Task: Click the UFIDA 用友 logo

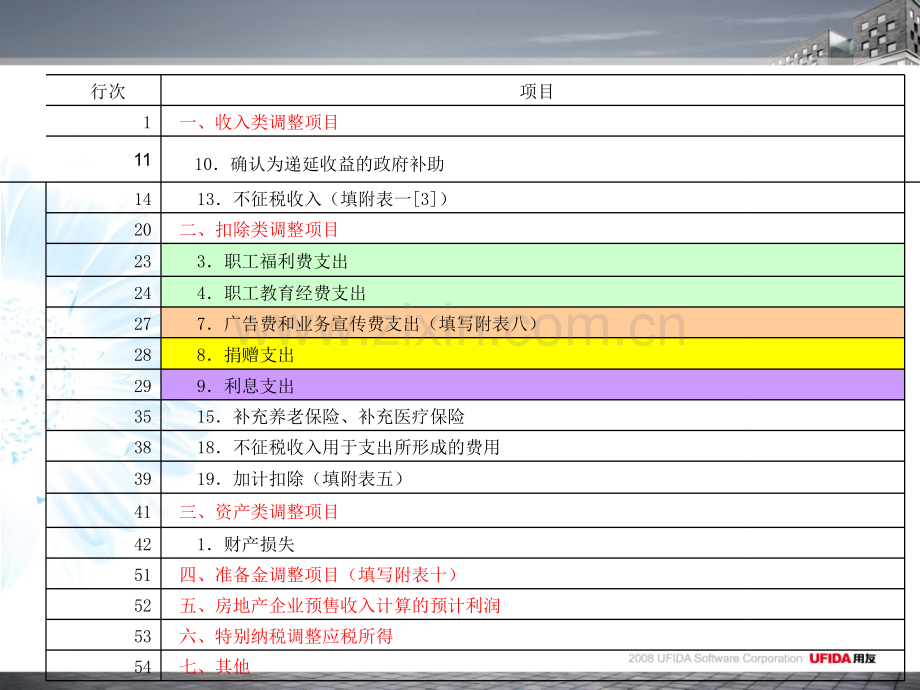Action: pyautogui.click(x=843, y=658)
